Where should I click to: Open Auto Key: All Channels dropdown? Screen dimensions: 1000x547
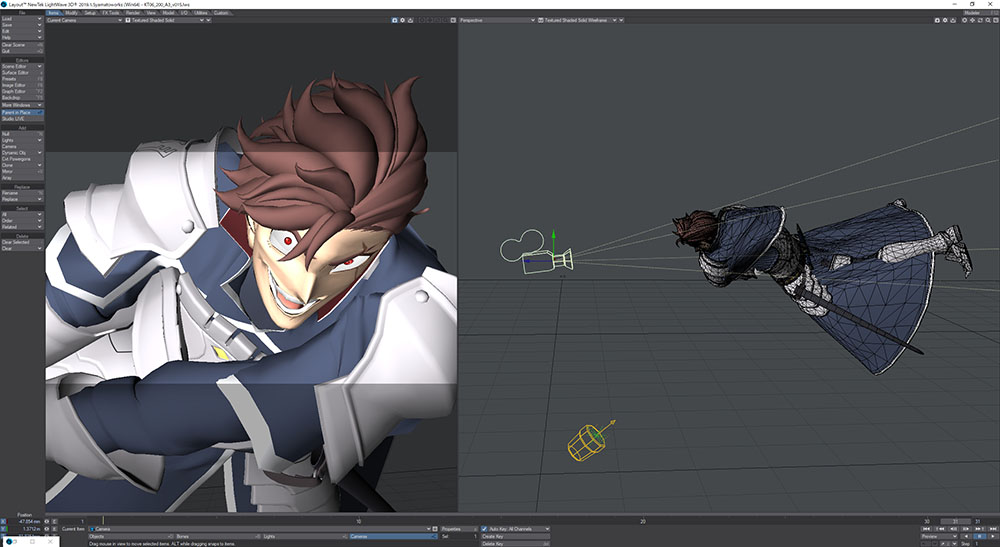(519, 529)
